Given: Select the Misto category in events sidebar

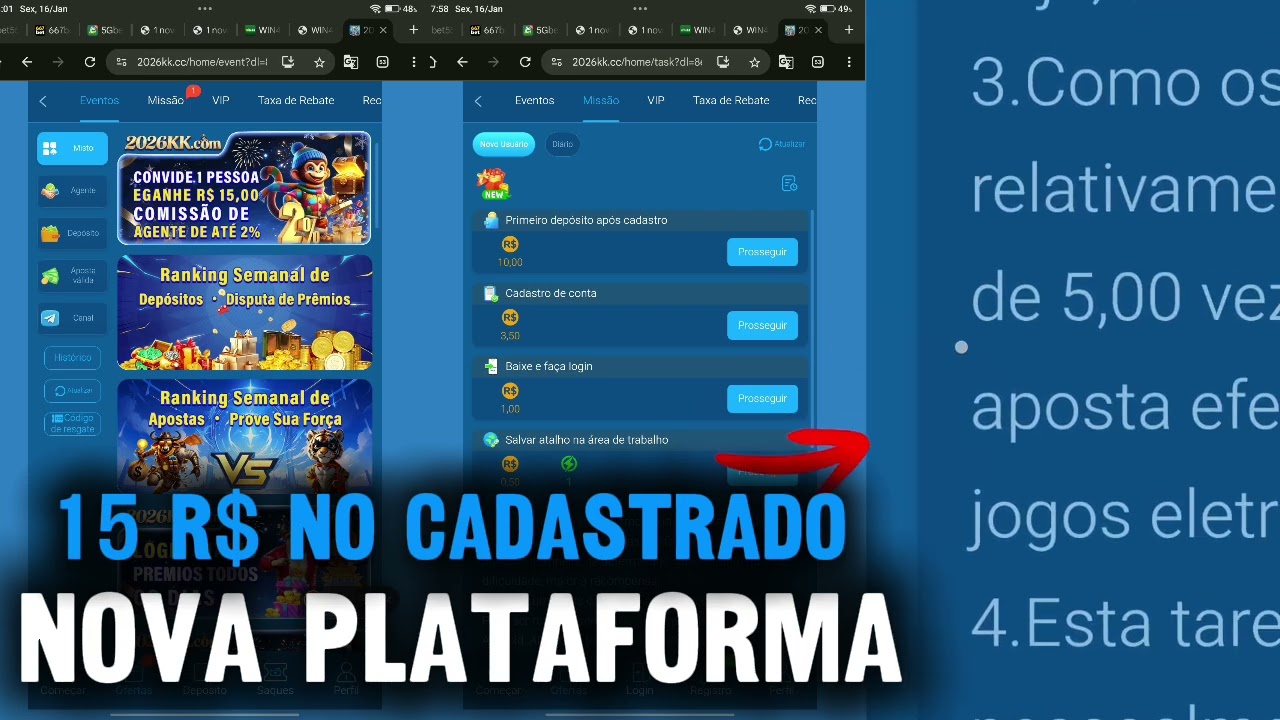Looking at the screenshot, I should coord(72,148).
